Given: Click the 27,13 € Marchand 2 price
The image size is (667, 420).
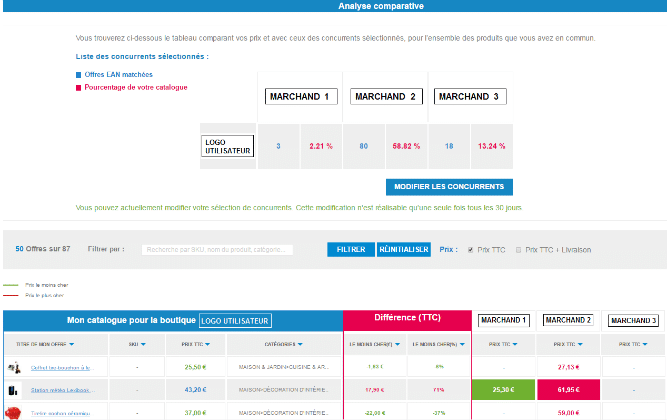Looking at the screenshot, I should tap(568, 367).
